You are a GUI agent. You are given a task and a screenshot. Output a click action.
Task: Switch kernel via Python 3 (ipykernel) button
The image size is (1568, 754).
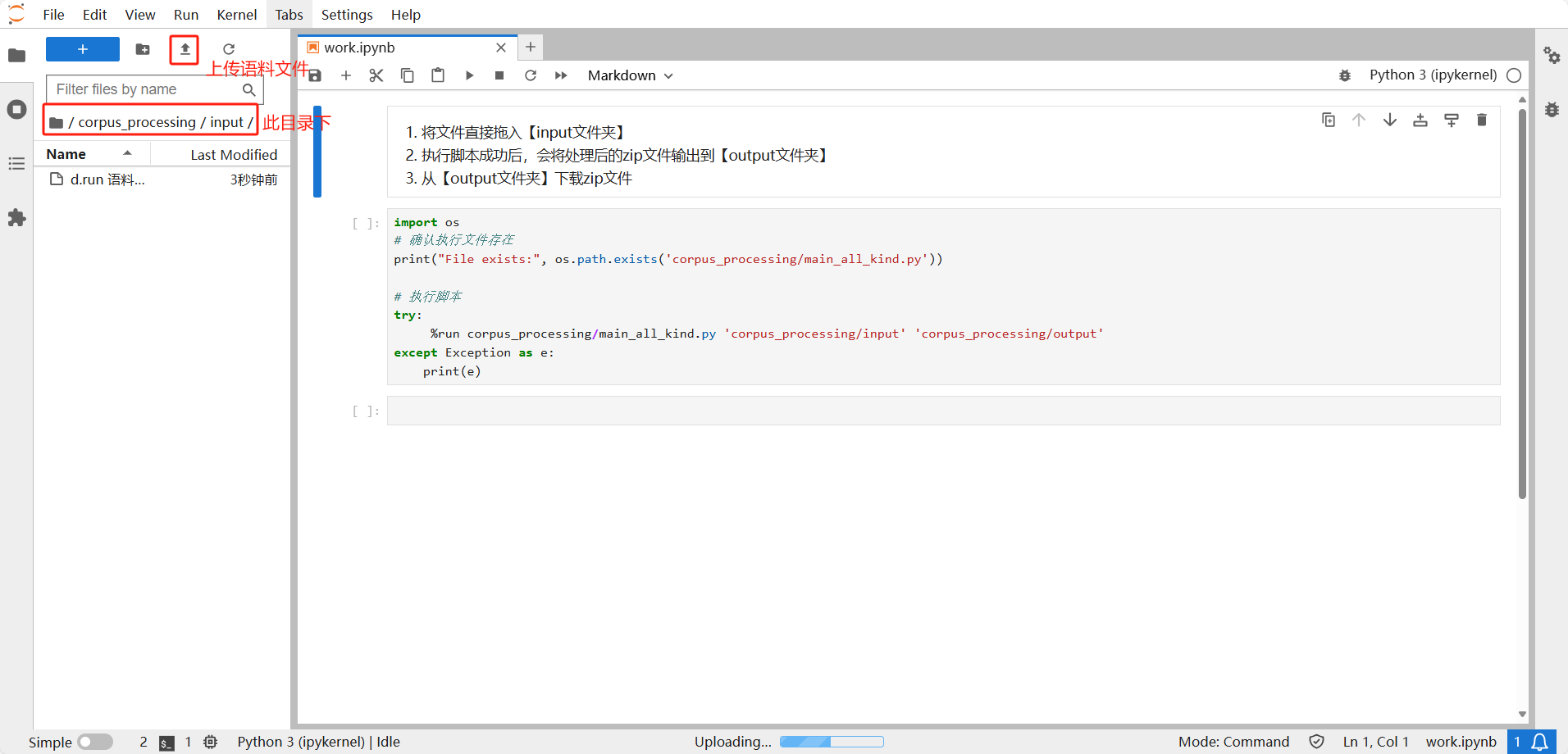(x=1433, y=75)
